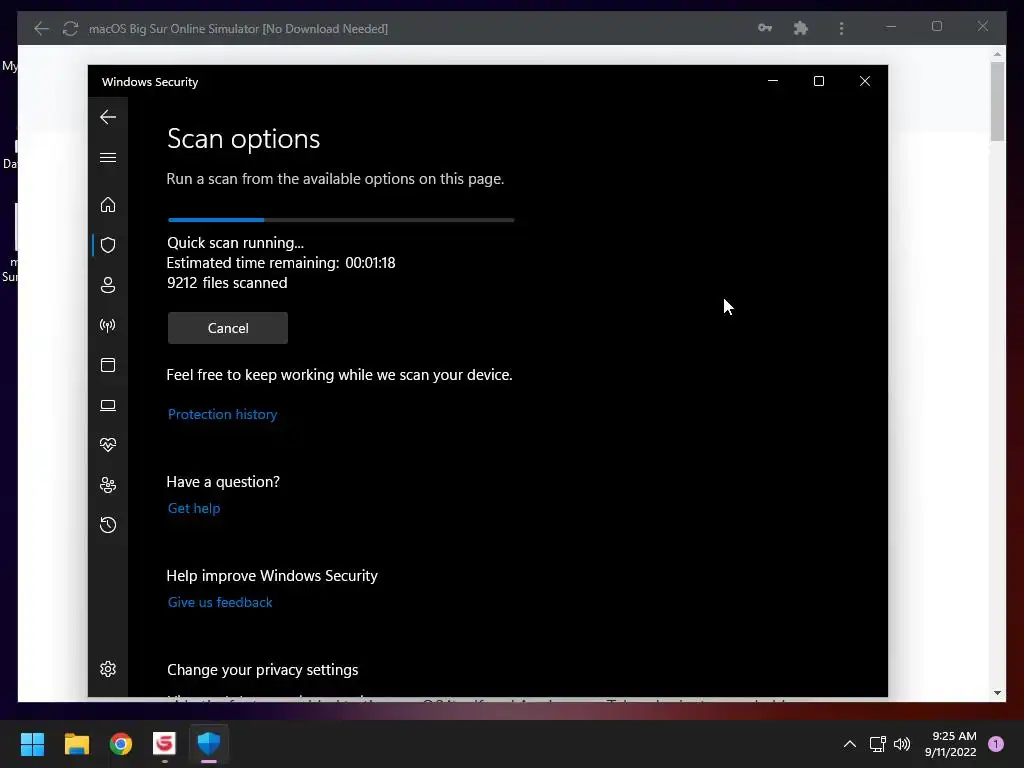Viewport: 1024px width, 768px height.
Task: Open the Windows Start menu
Action: (x=32, y=744)
